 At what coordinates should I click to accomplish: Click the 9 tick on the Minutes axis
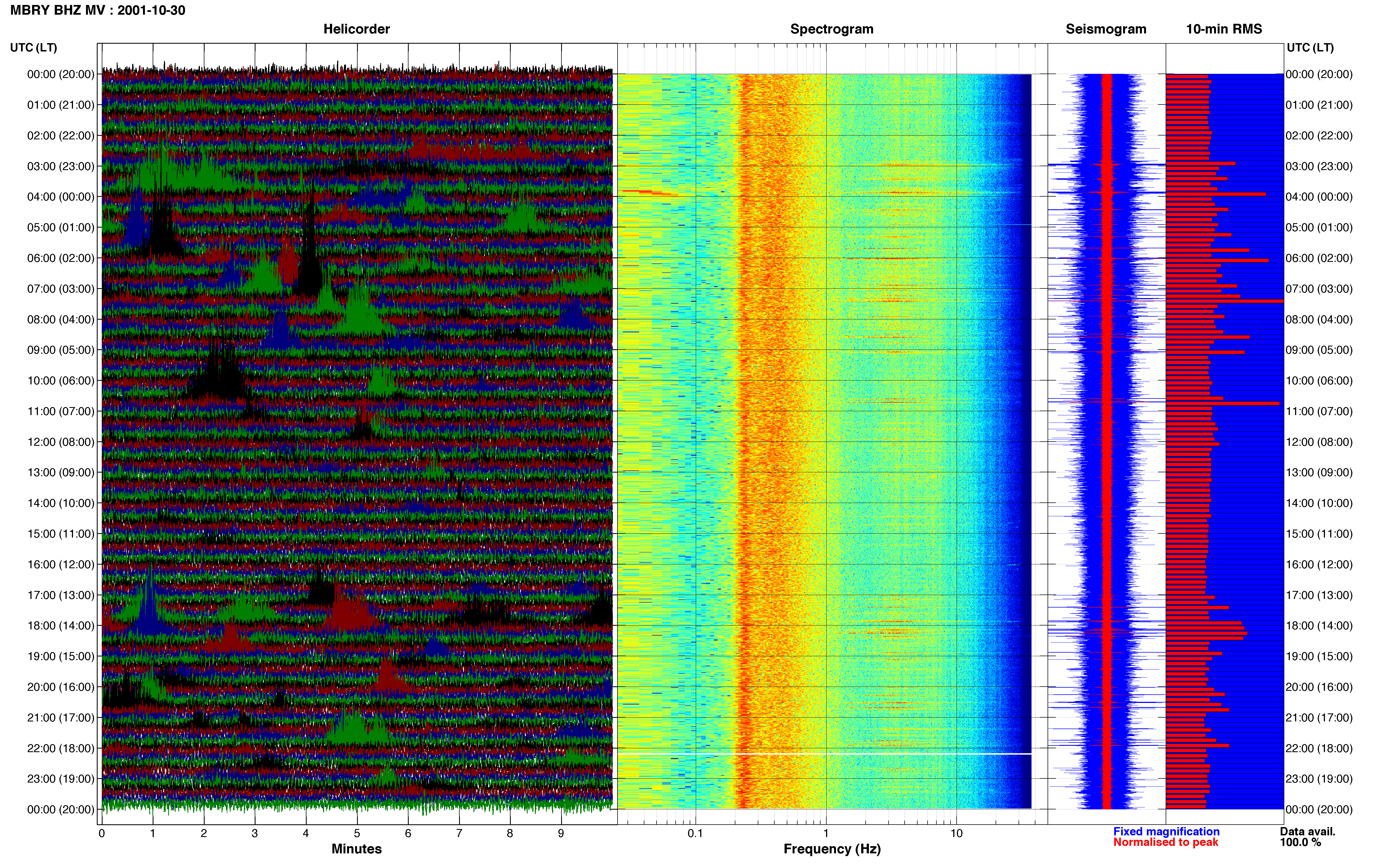click(x=561, y=833)
